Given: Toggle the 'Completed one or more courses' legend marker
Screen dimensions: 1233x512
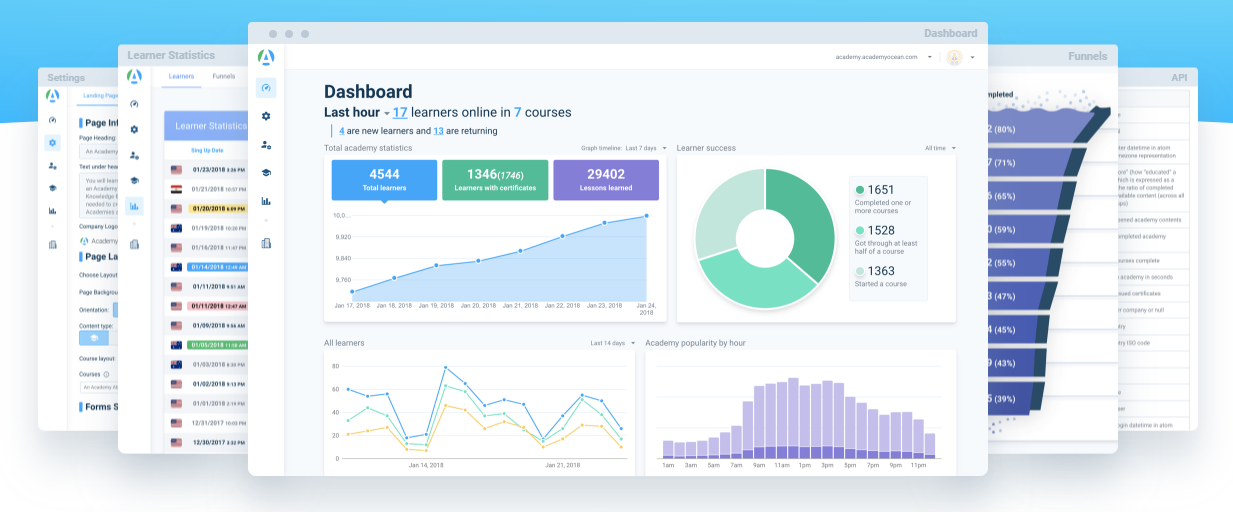Looking at the screenshot, I should pyautogui.click(x=860, y=189).
